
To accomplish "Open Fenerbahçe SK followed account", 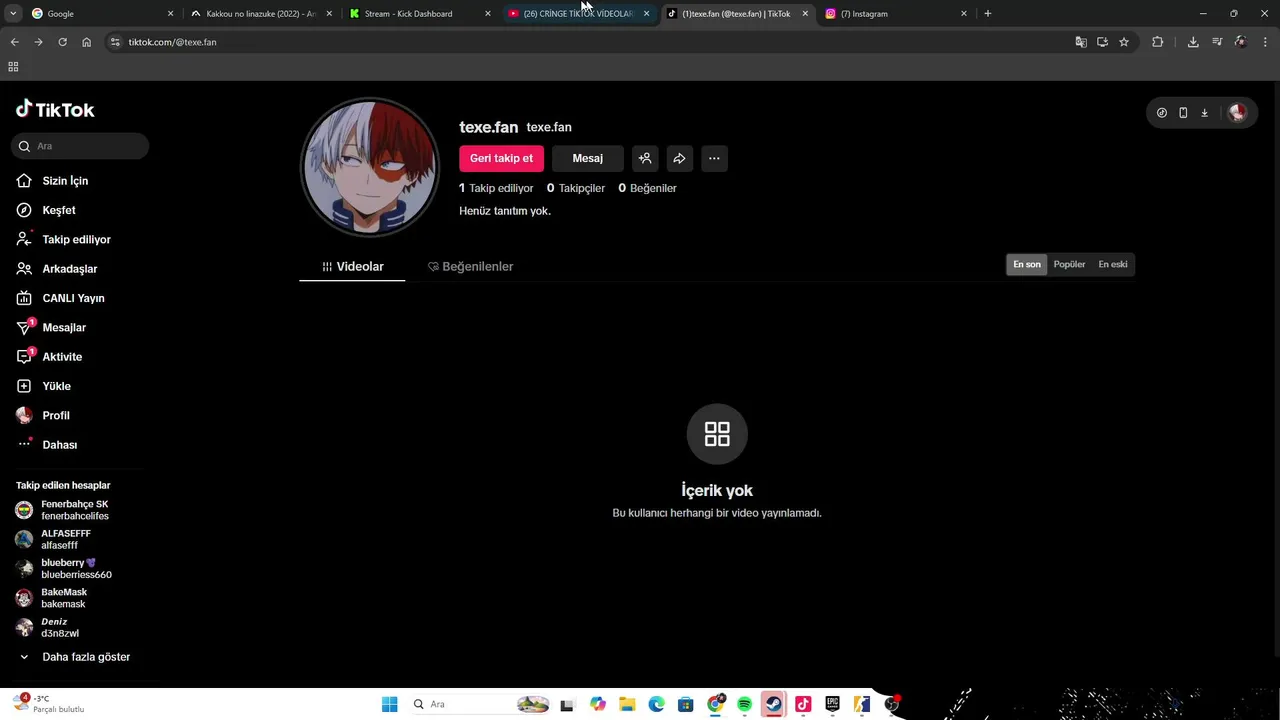I will pos(75,510).
